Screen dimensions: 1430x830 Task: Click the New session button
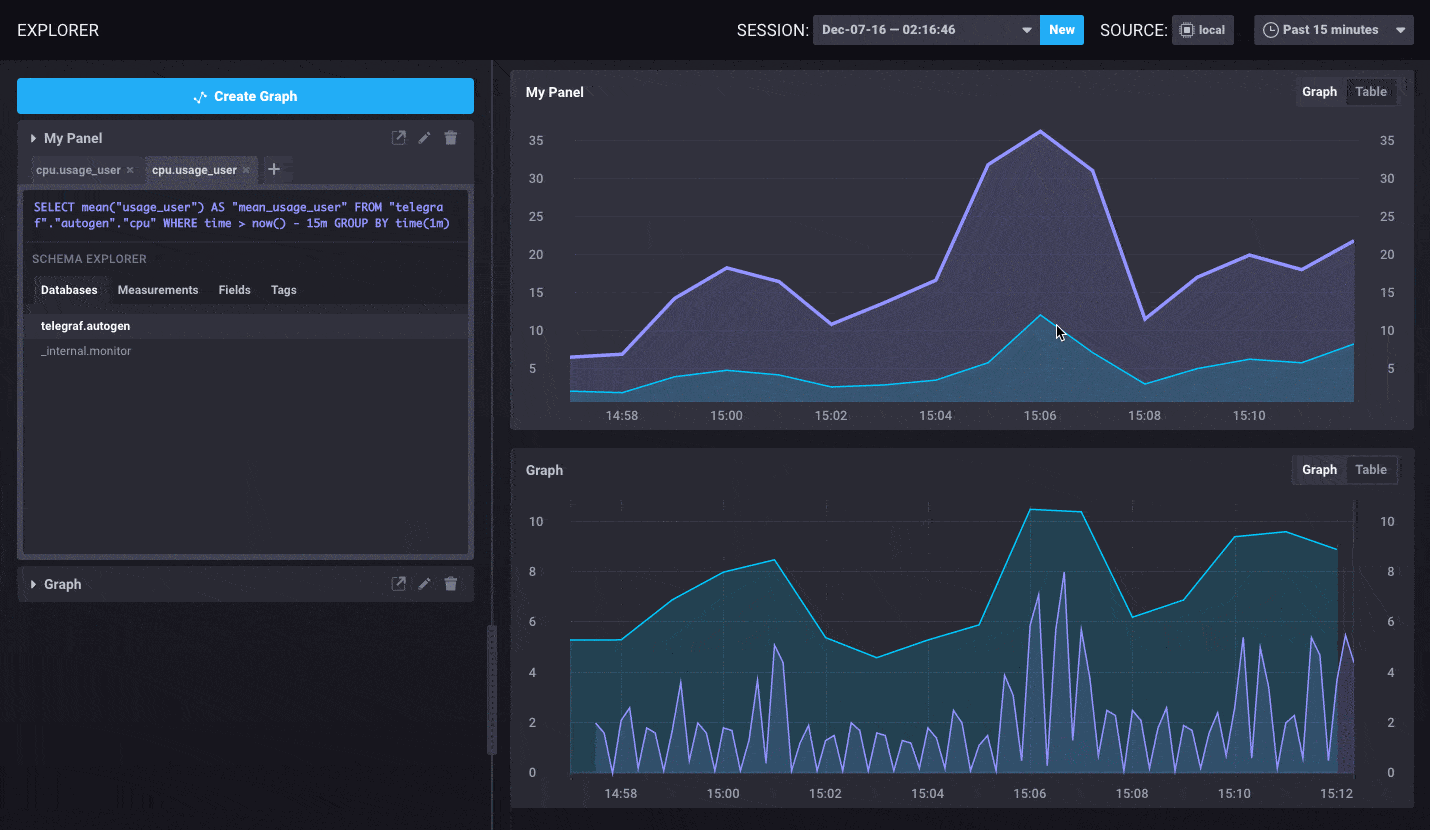point(1061,30)
